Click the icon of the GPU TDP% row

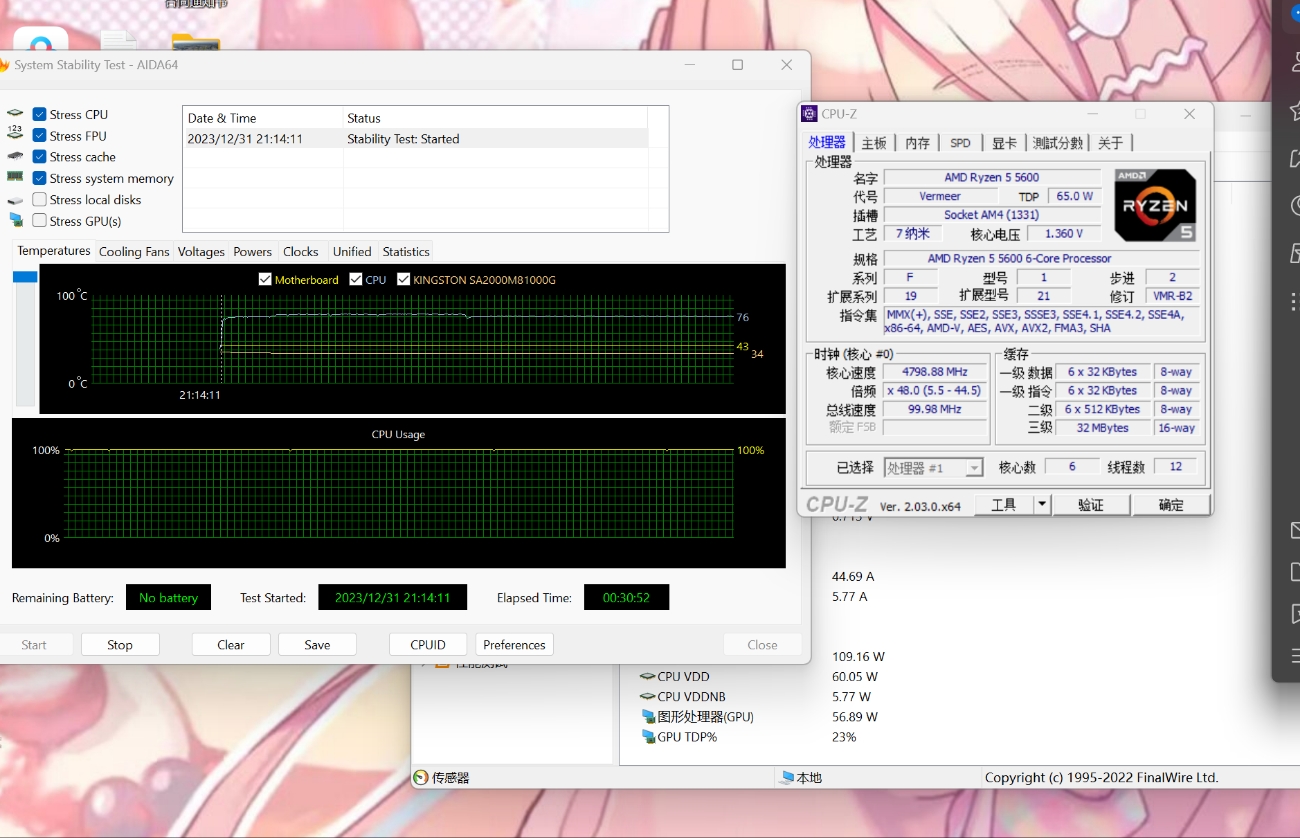(x=648, y=737)
